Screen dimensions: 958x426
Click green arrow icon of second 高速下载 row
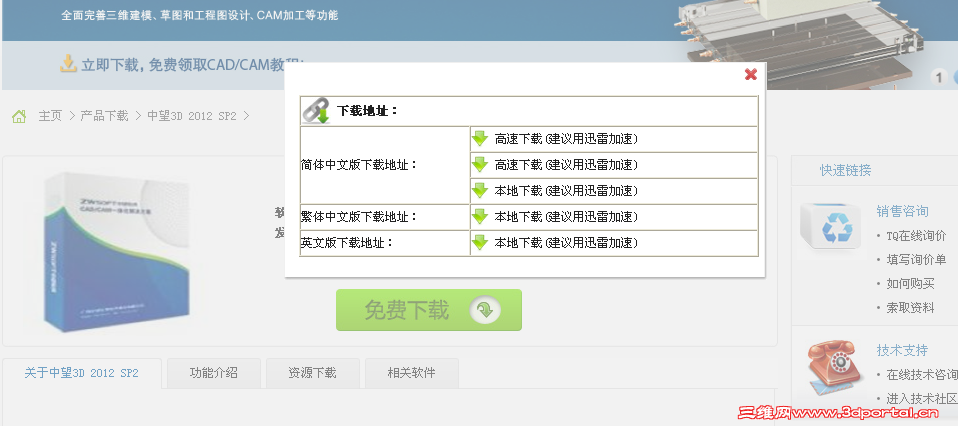[x=480, y=164]
